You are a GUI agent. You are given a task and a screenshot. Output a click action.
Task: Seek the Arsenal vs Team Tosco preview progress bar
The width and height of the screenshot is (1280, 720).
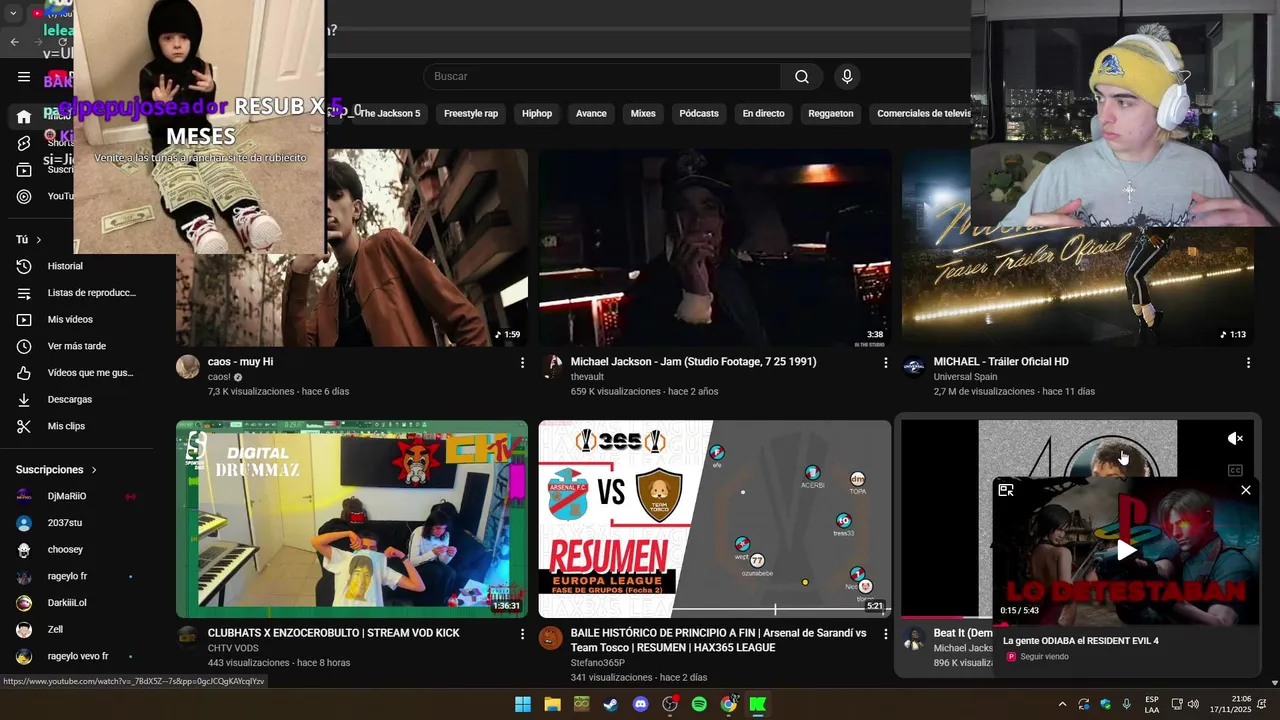(715, 611)
